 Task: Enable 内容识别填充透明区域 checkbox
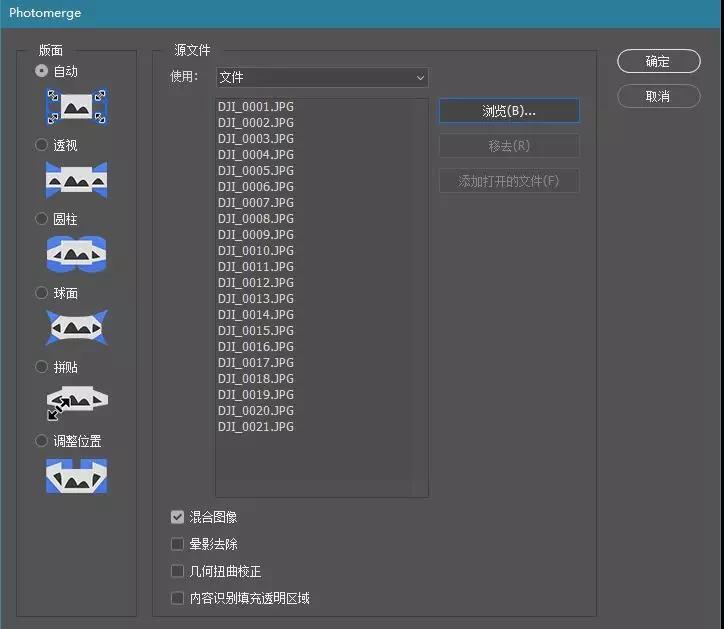point(177,598)
